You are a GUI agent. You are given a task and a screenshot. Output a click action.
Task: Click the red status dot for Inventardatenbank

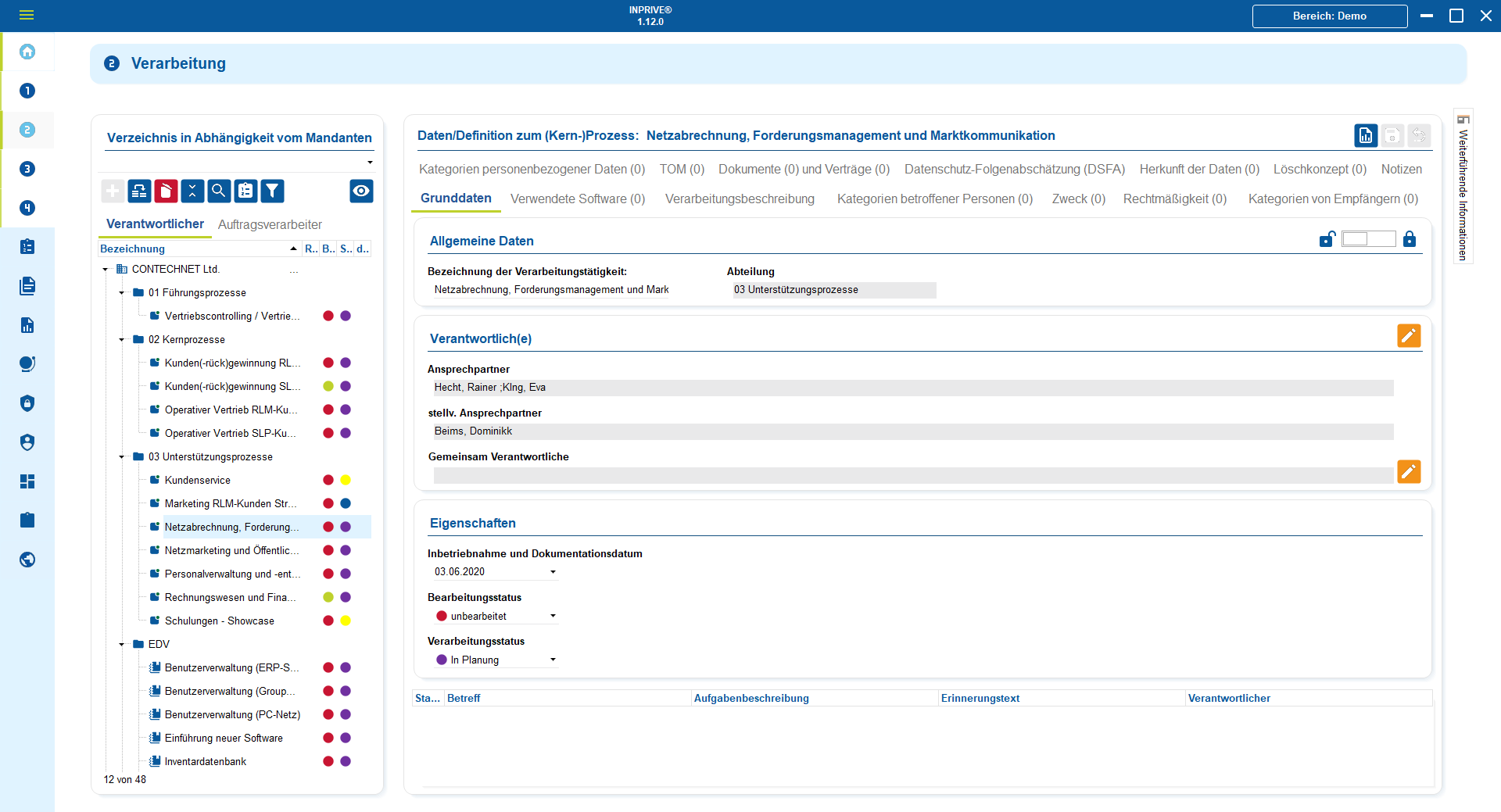point(328,762)
